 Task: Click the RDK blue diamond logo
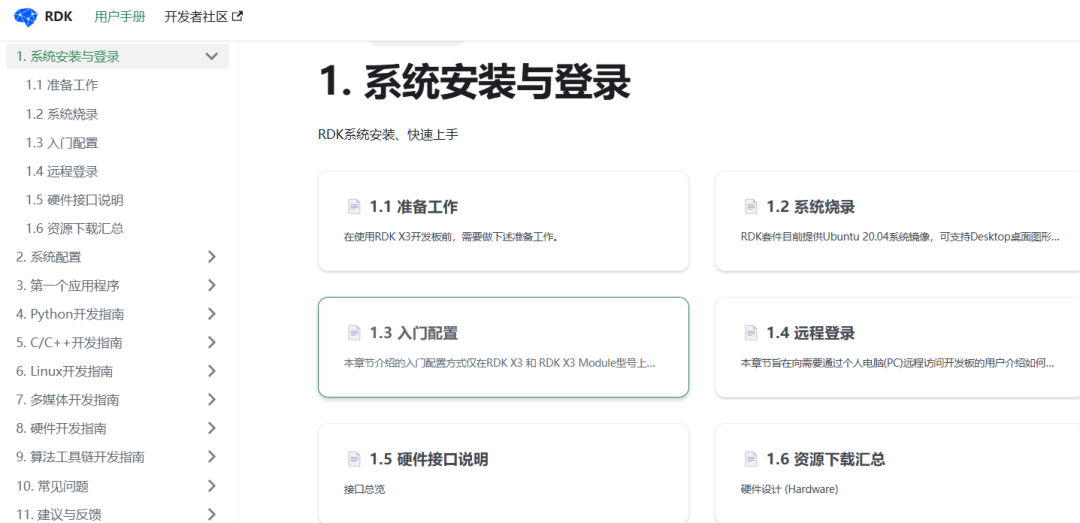tap(25, 17)
